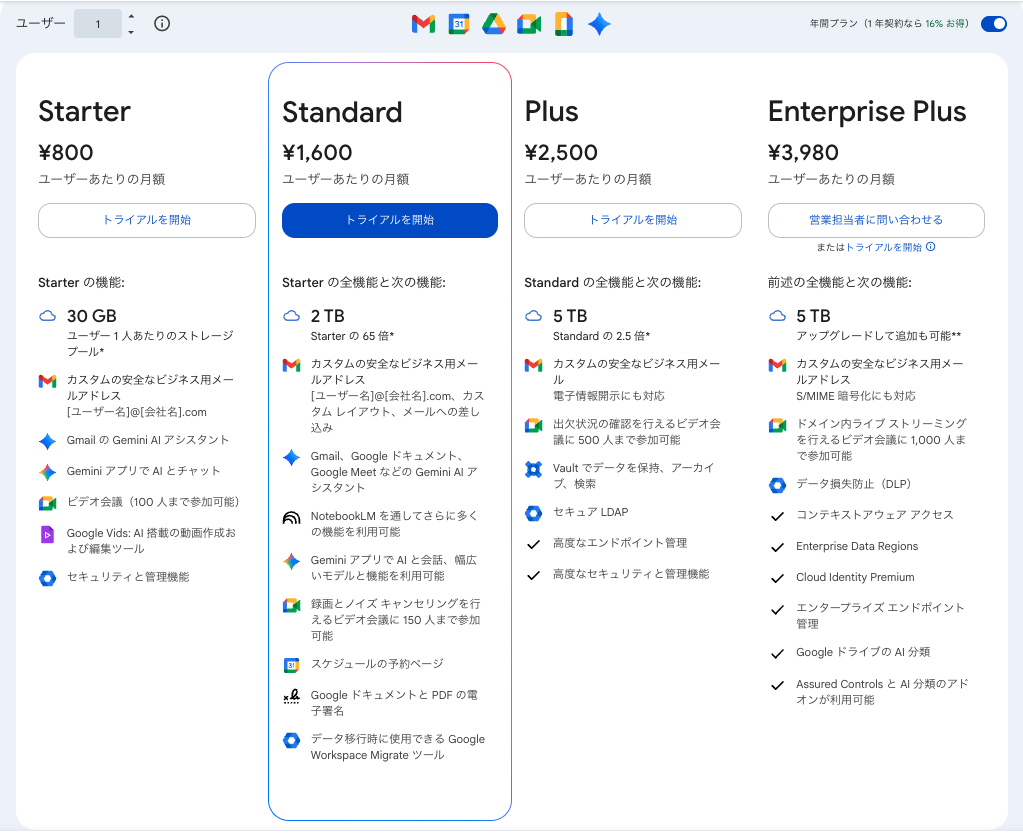Click security icon beside セキュリティと管理機能
Viewport: 1023px width, 833px height.
pyautogui.click(x=48, y=578)
